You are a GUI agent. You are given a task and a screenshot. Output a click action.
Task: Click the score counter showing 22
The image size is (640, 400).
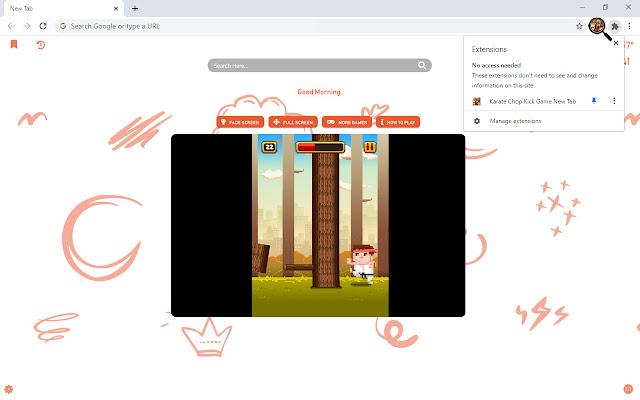tap(269, 147)
